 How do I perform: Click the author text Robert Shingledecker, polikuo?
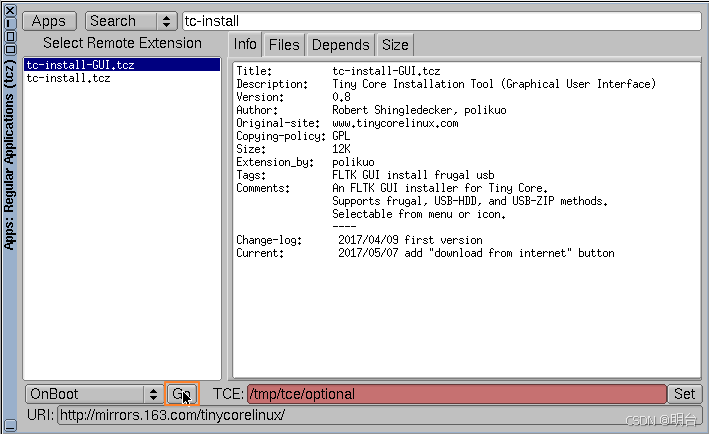tap(419, 110)
